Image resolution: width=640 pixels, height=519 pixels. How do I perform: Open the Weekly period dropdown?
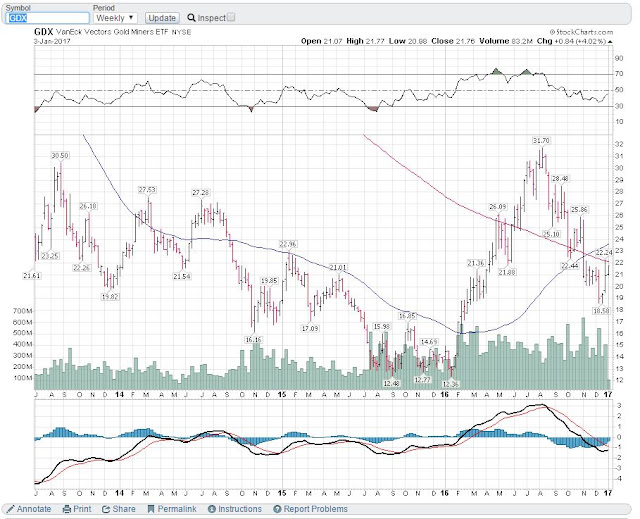(115, 18)
